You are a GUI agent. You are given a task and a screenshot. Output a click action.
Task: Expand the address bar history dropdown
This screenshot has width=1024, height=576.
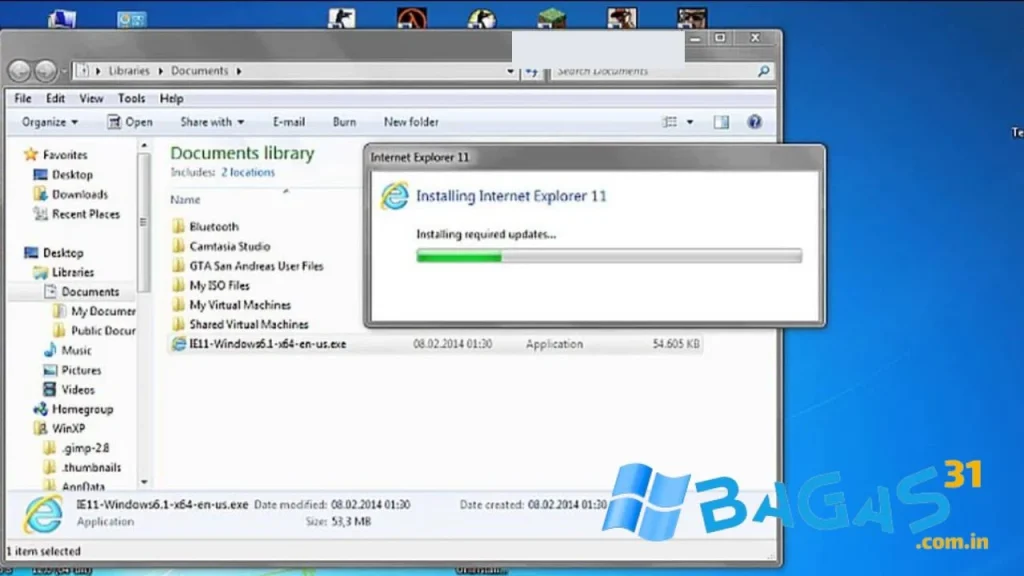point(510,71)
